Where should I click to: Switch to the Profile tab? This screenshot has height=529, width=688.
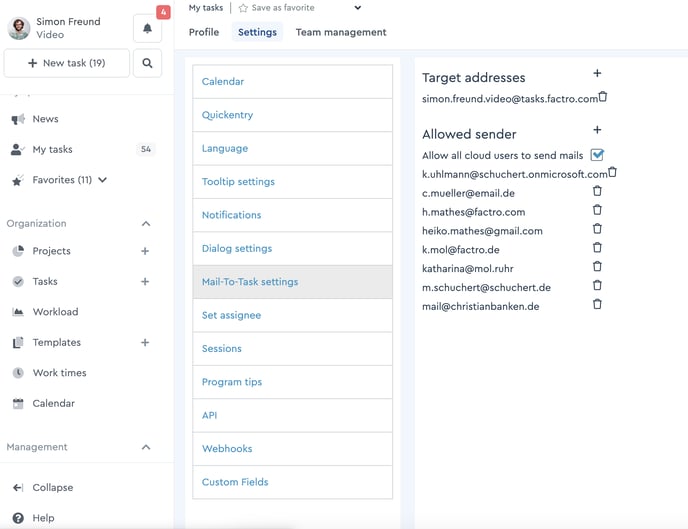[x=204, y=32]
